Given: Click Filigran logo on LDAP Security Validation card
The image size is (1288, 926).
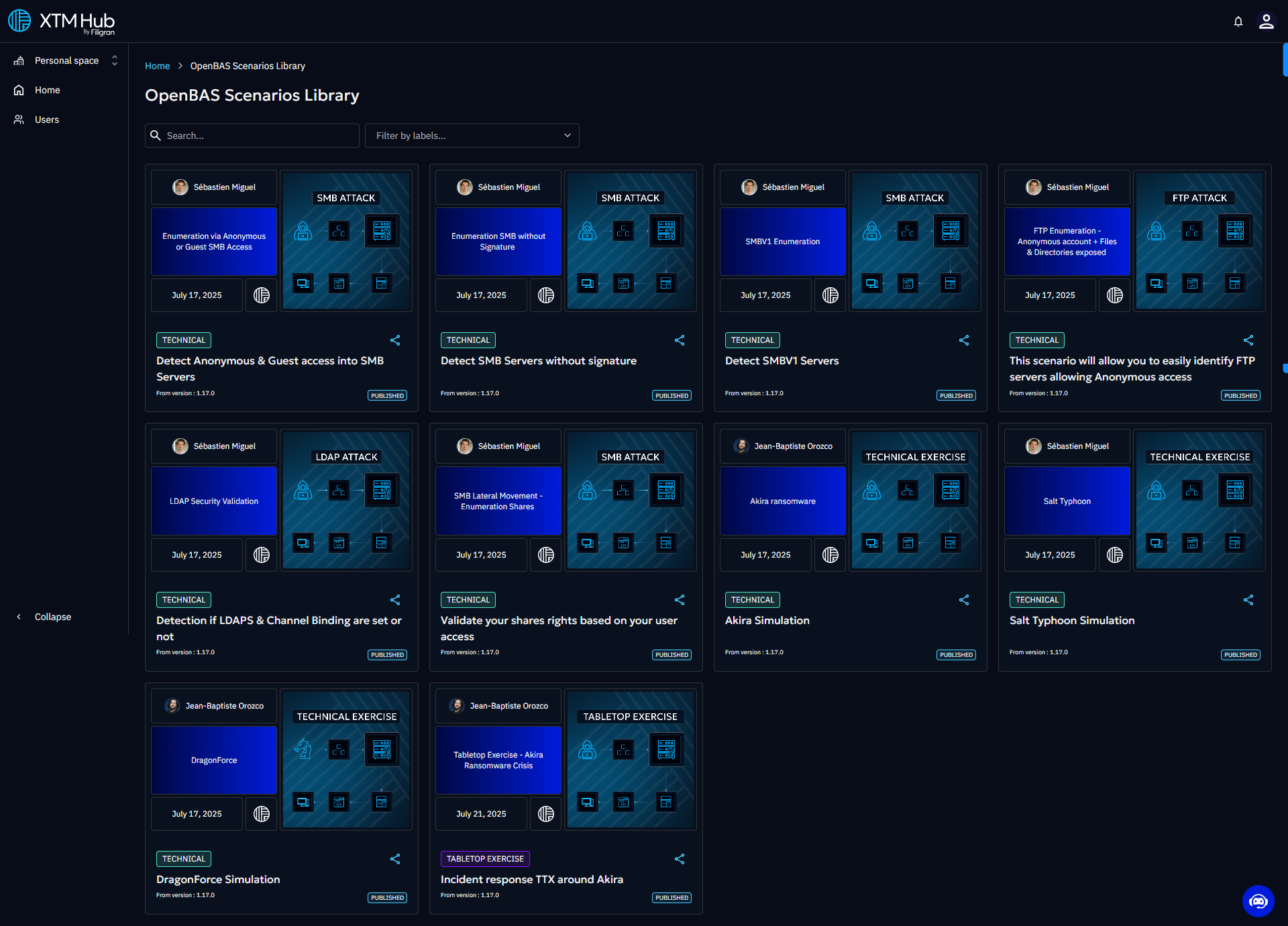Looking at the screenshot, I should point(262,555).
